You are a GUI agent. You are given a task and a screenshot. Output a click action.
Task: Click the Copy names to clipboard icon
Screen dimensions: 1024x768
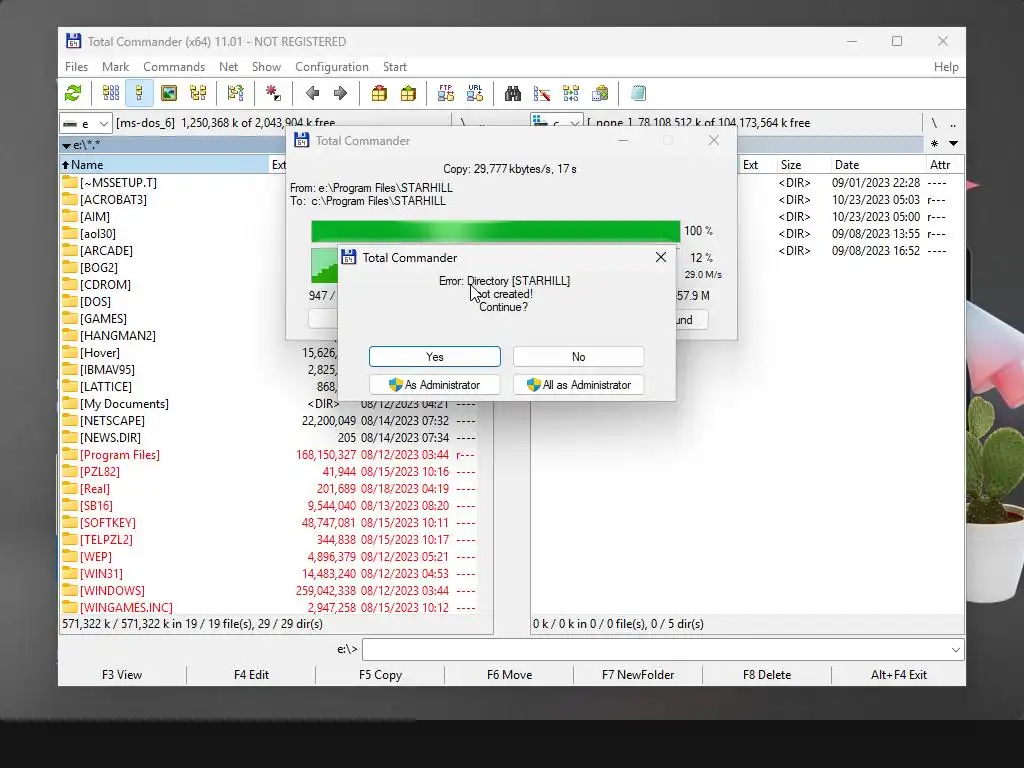600,93
